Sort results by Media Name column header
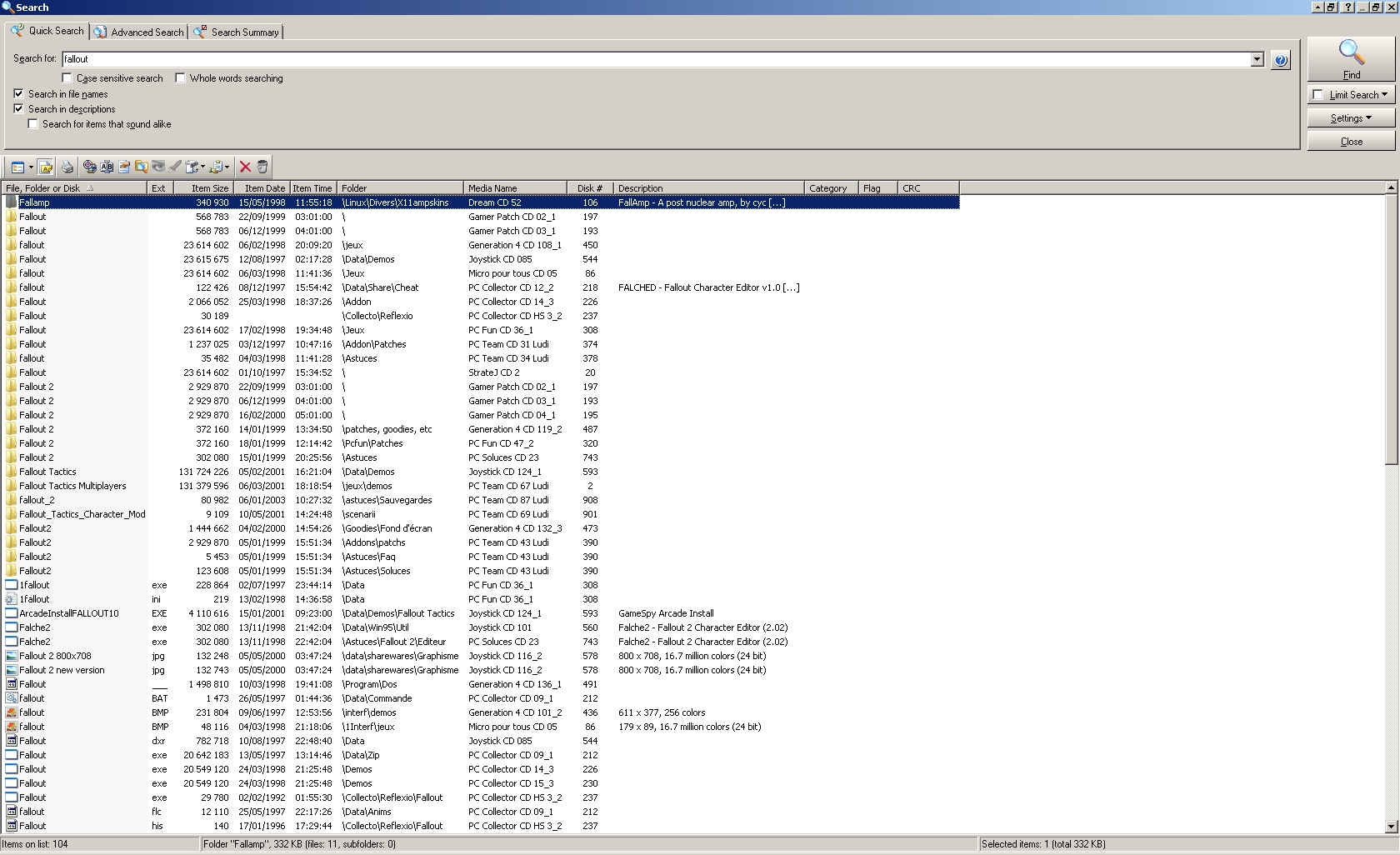 pos(513,188)
